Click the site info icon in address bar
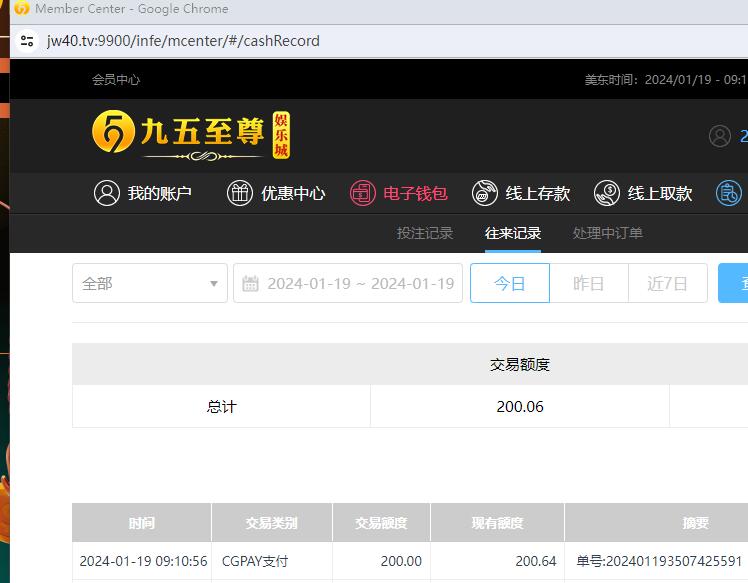This screenshot has height=583, width=748. 27,42
